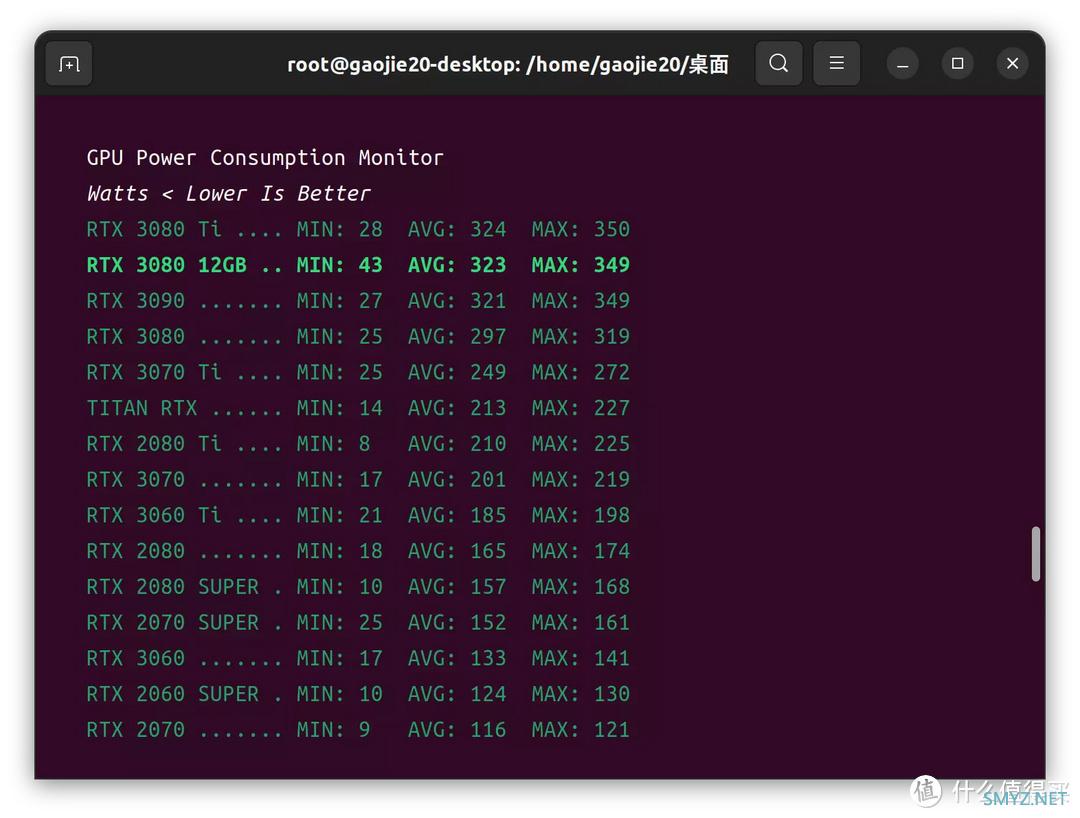This screenshot has height=818, width=1080.
Task: Click the AVG value 124
Action: pos(488,695)
